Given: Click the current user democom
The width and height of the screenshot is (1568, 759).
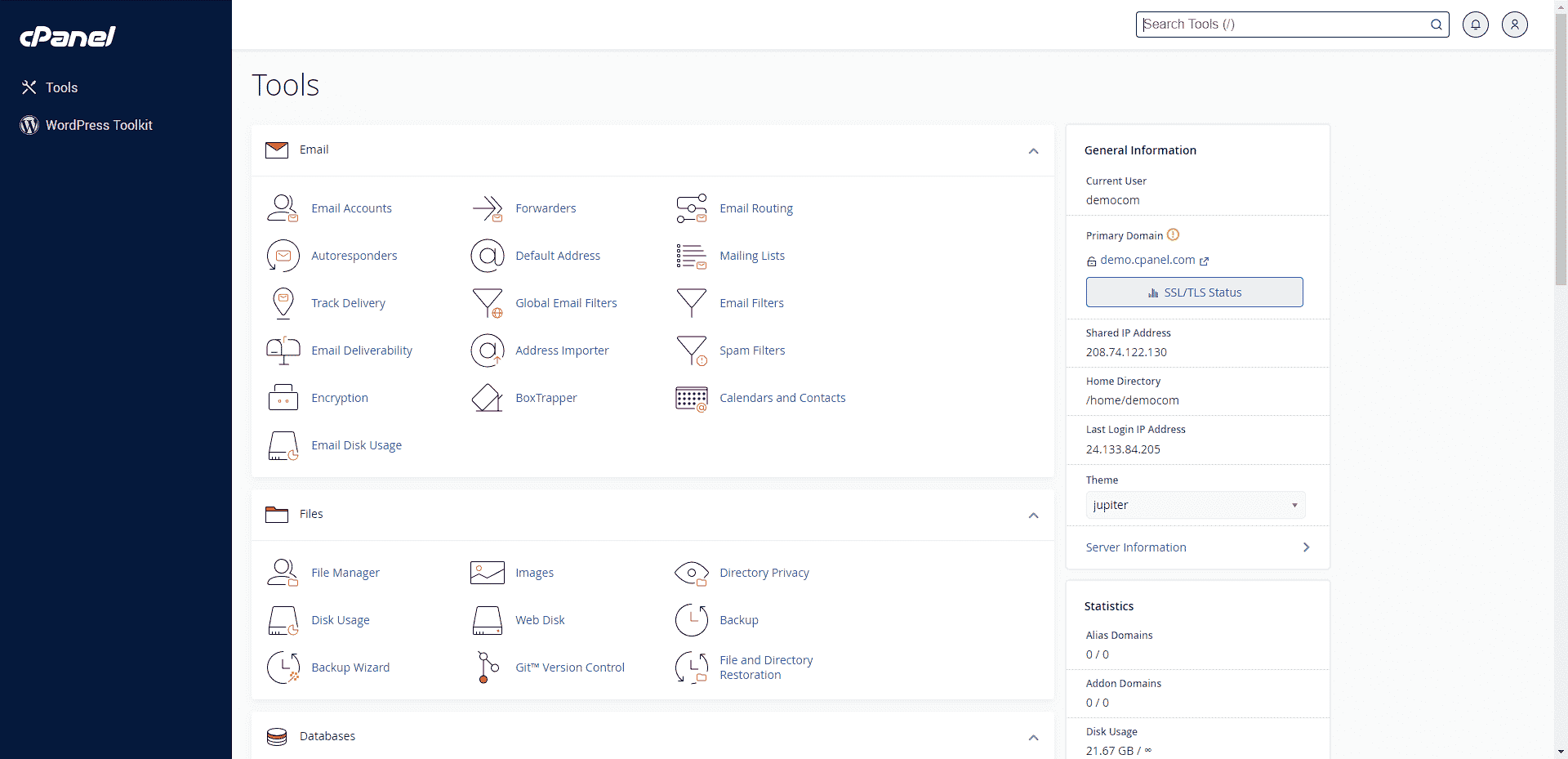Looking at the screenshot, I should [1112, 200].
